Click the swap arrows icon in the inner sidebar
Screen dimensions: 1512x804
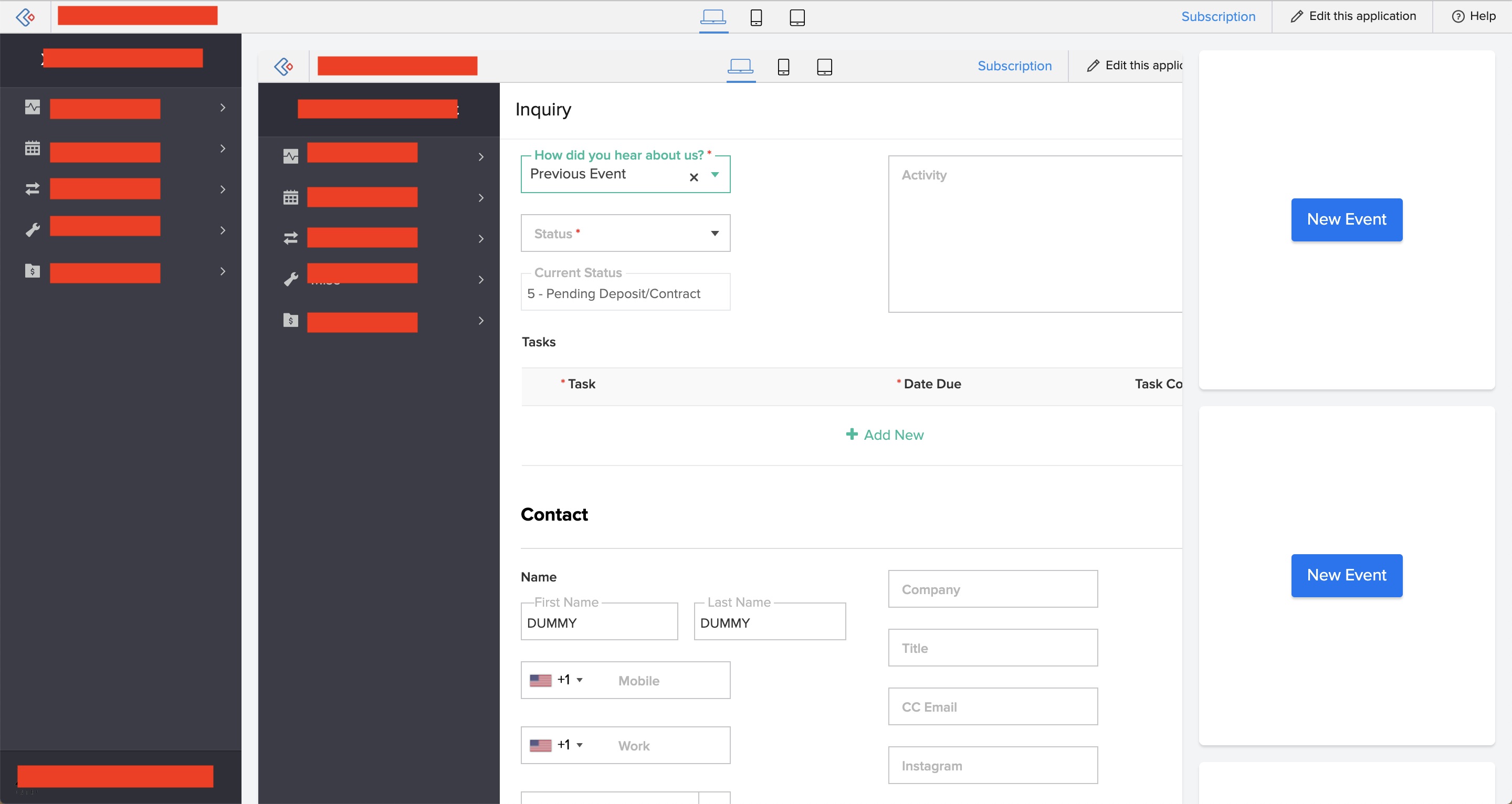(x=290, y=238)
